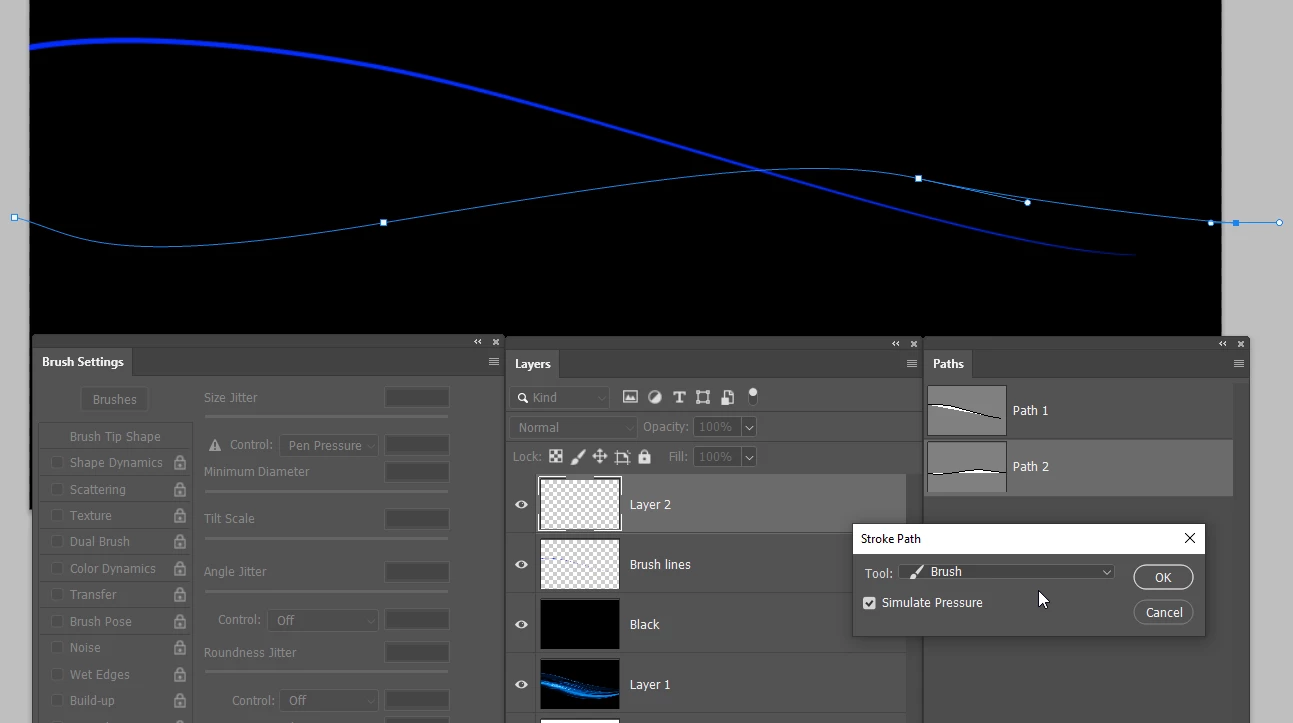1293x723 pixels.
Task: Open Roundness Jitter control dropdown
Action: (328, 700)
